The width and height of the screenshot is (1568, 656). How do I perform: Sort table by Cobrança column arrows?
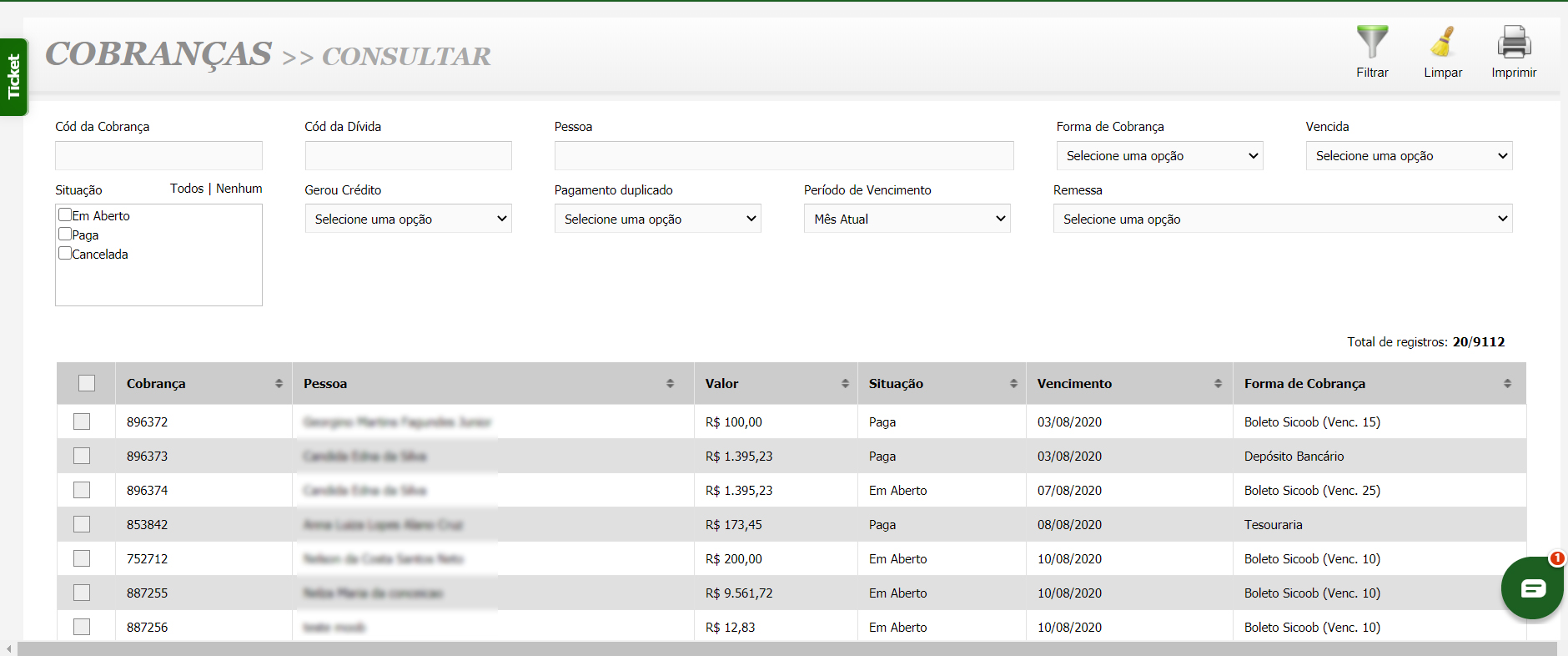point(279,384)
